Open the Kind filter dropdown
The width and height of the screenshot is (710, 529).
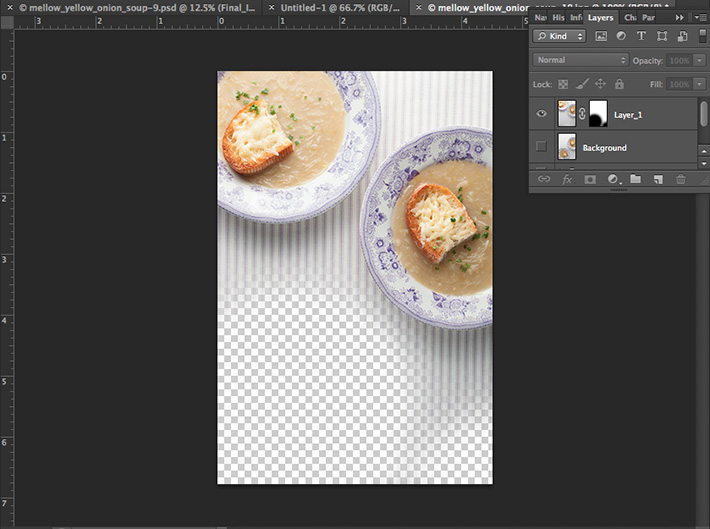point(560,36)
